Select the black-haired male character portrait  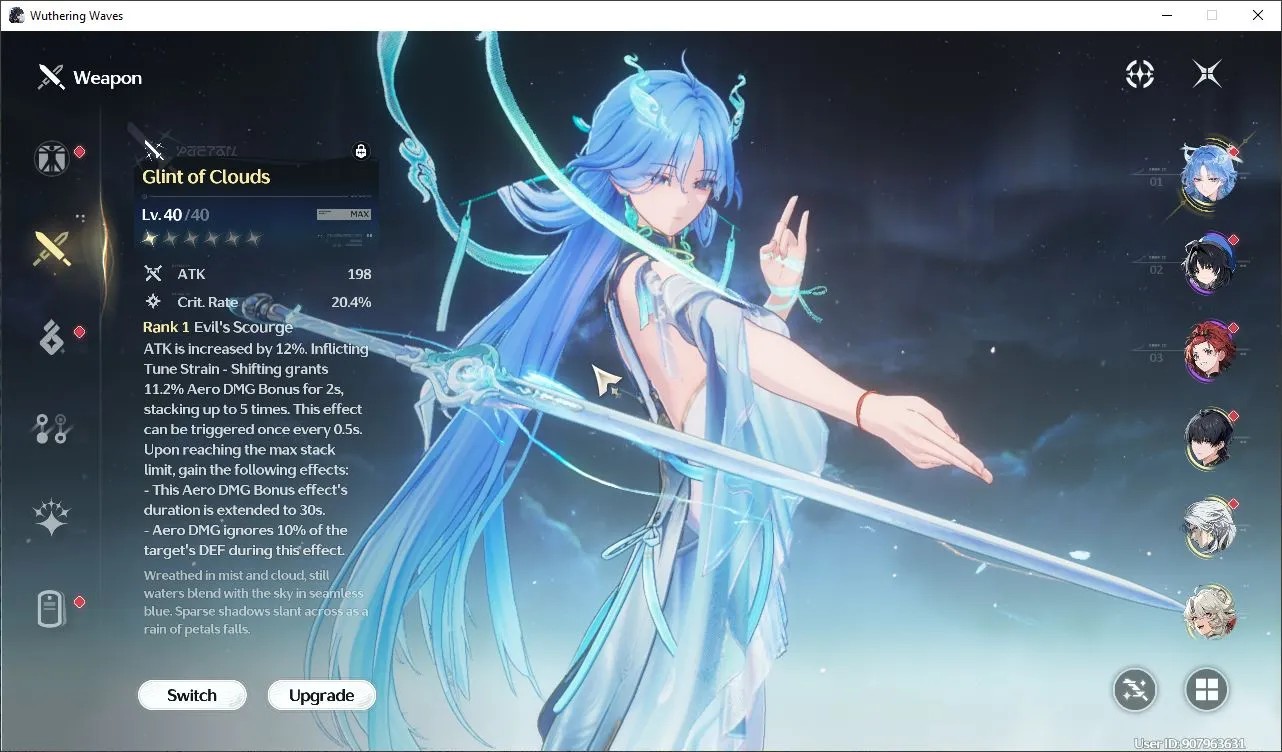point(1209,438)
